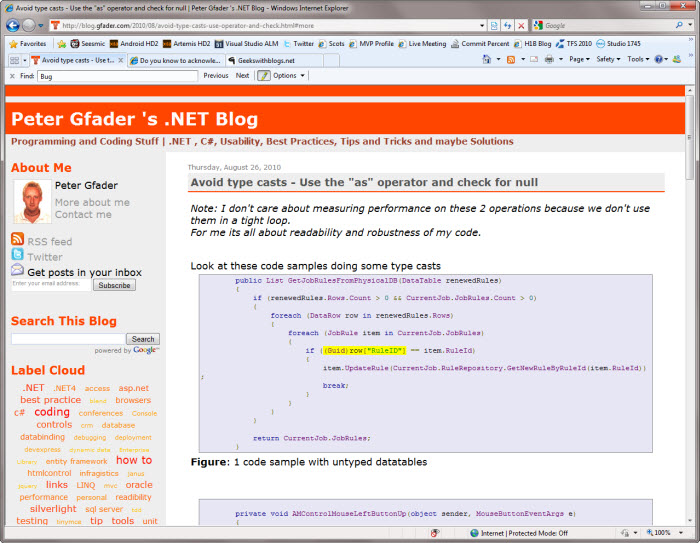Screen dimensions: 700x543
Task: Close the Find bar with X icon
Action: pyautogui.click(x=11, y=76)
